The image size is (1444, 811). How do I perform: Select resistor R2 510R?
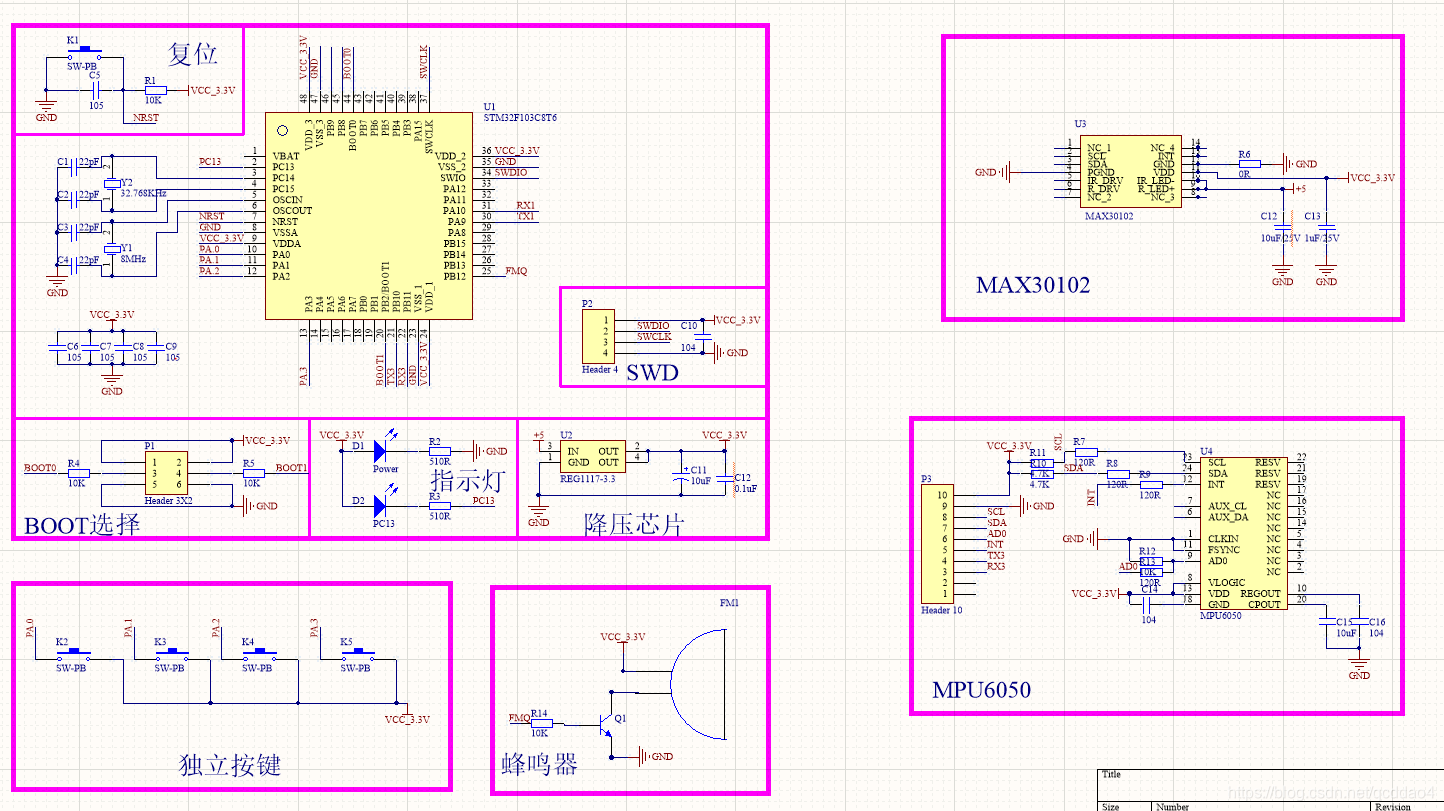[439, 452]
